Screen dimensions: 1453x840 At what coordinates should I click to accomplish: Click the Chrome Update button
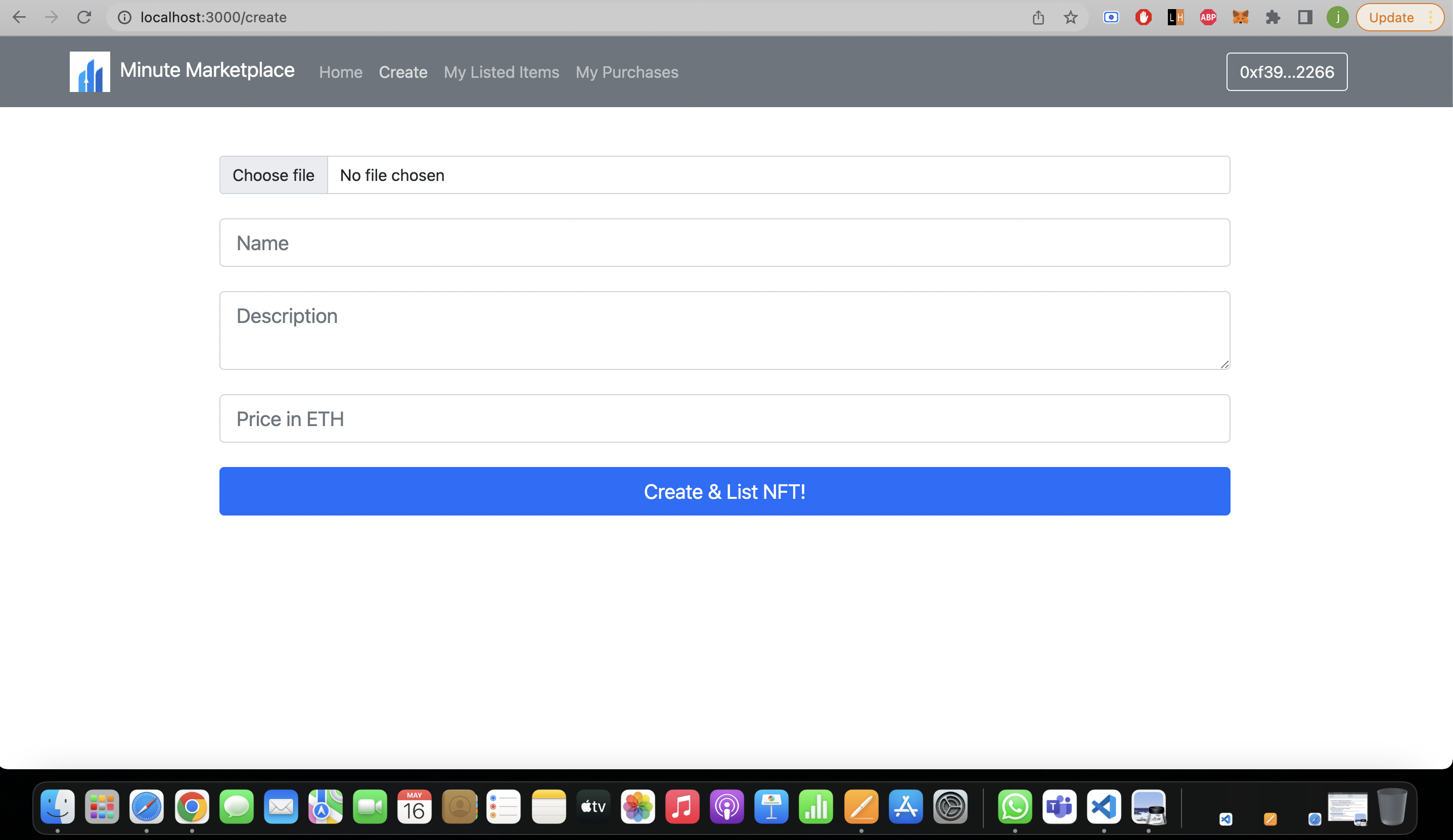click(1391, 17)
